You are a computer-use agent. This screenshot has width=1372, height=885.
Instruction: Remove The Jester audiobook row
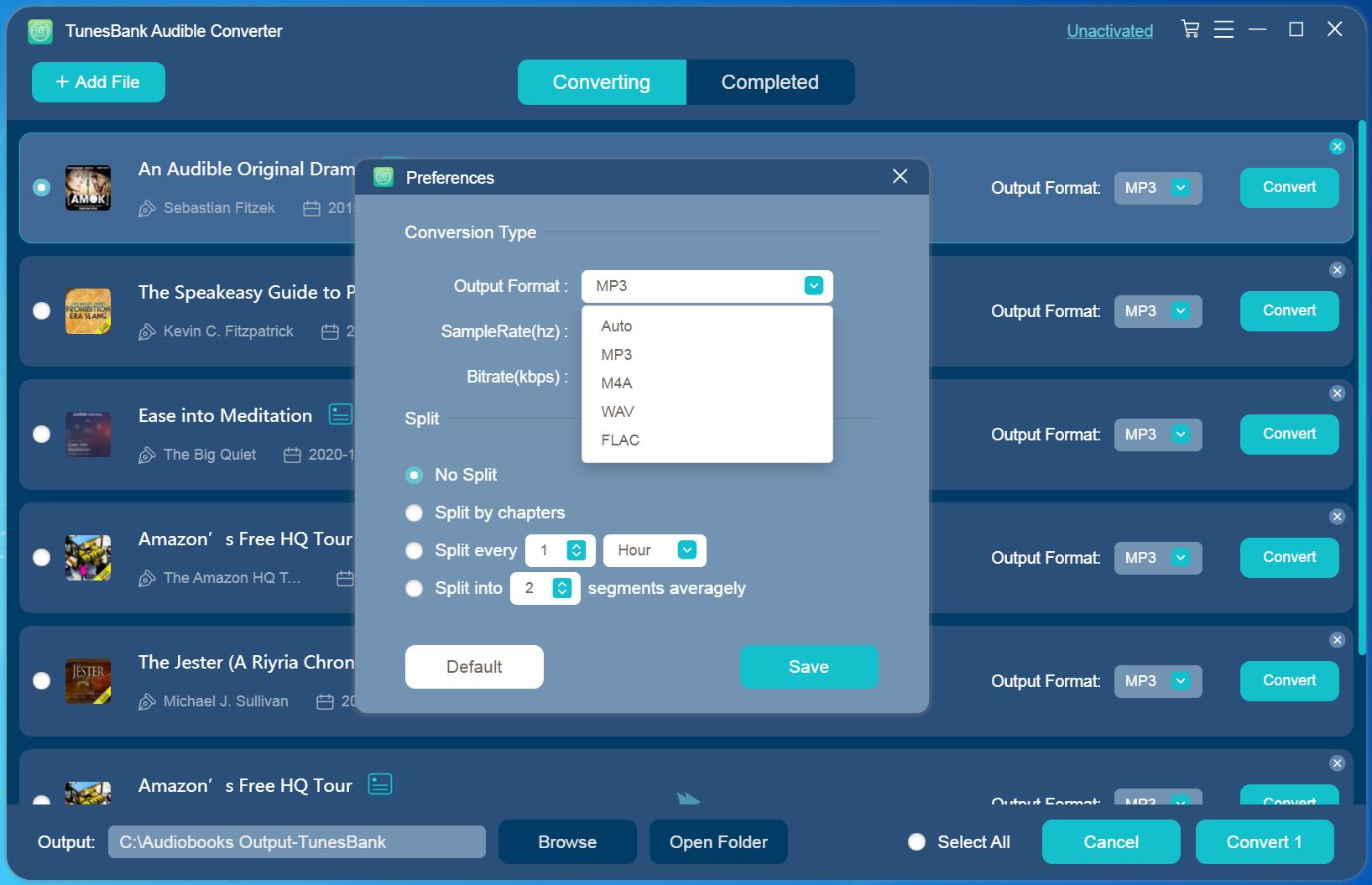(1338, 640)
